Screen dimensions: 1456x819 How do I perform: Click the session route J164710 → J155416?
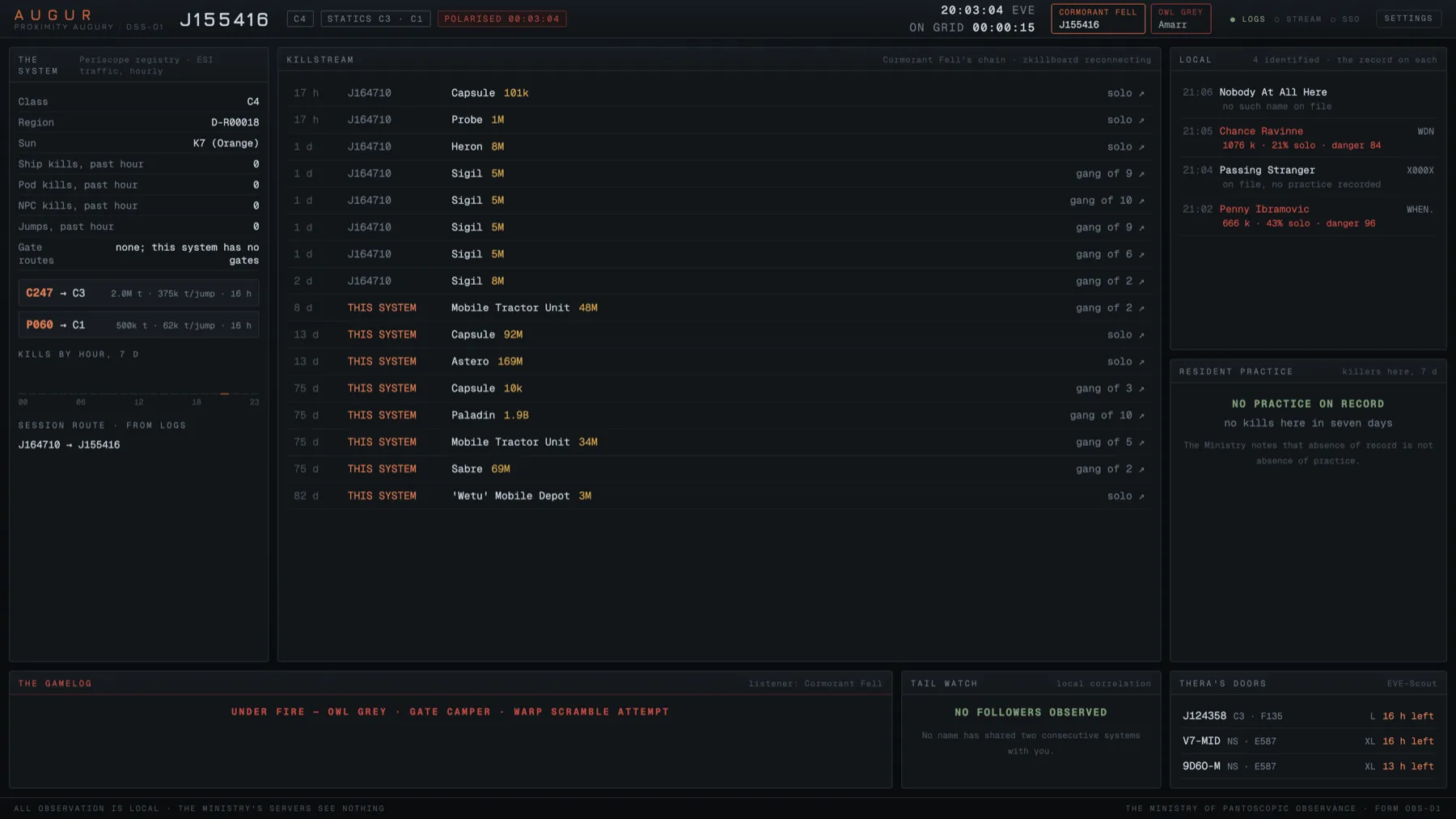69,444
